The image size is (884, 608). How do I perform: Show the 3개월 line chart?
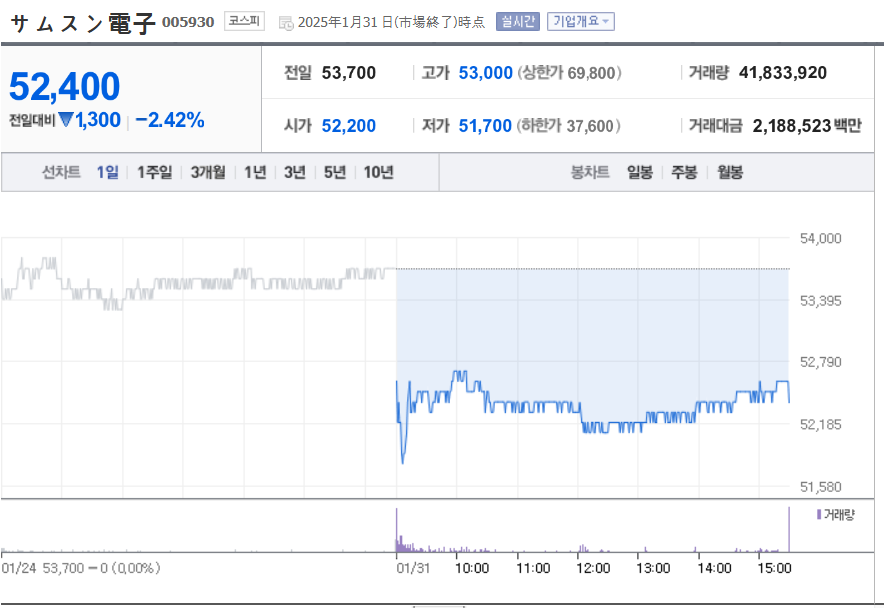[208, 172]
